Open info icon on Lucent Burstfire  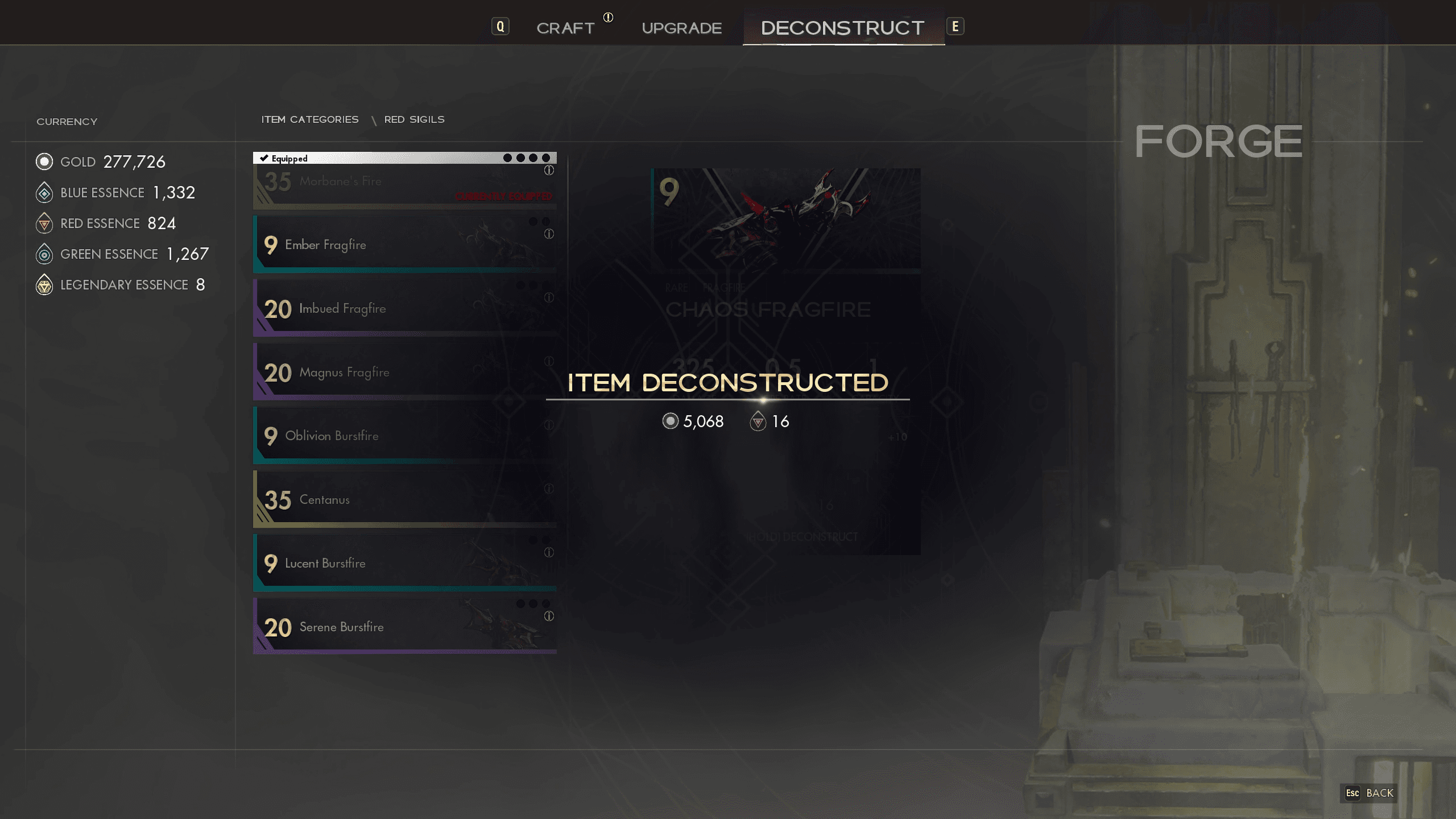click(549, 552)
